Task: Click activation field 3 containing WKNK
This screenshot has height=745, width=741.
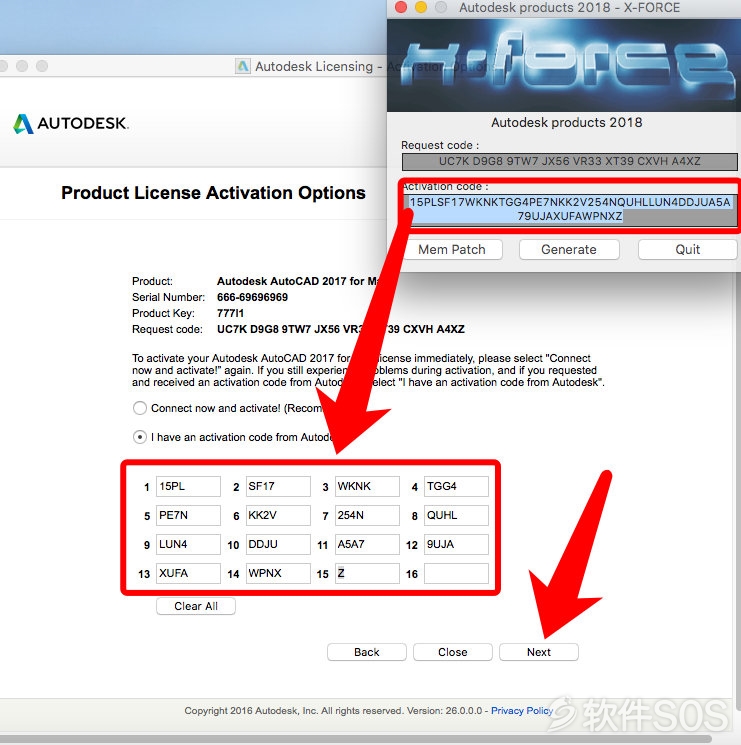Action: coord(367,487)
